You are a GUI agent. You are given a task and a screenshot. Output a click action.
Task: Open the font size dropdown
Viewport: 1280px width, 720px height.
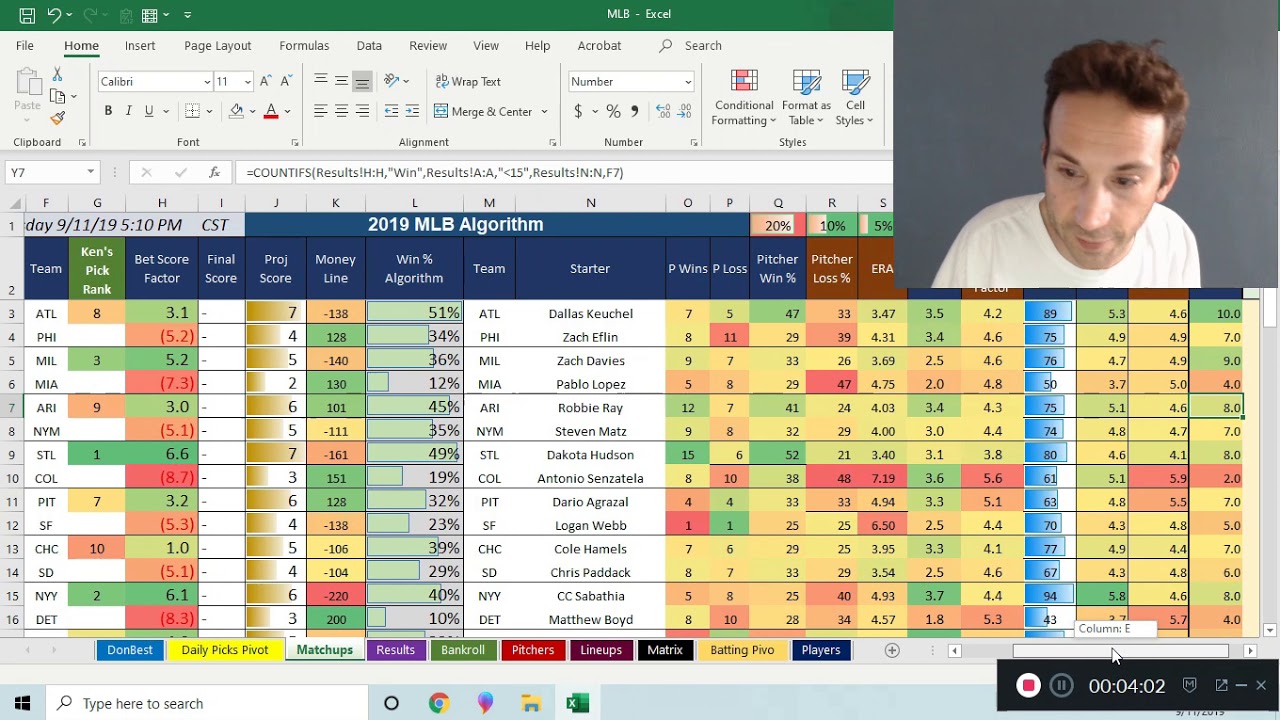point(248,82)
